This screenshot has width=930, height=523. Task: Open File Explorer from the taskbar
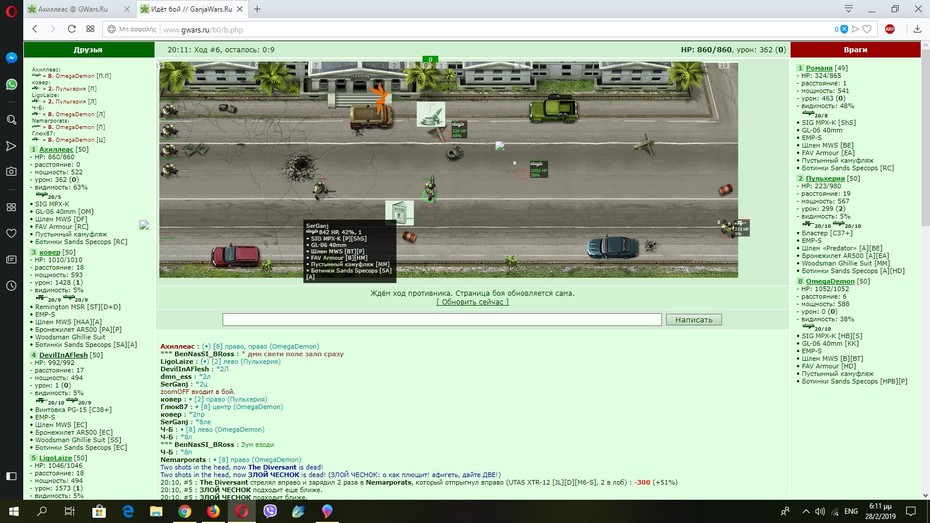(156, 511)
